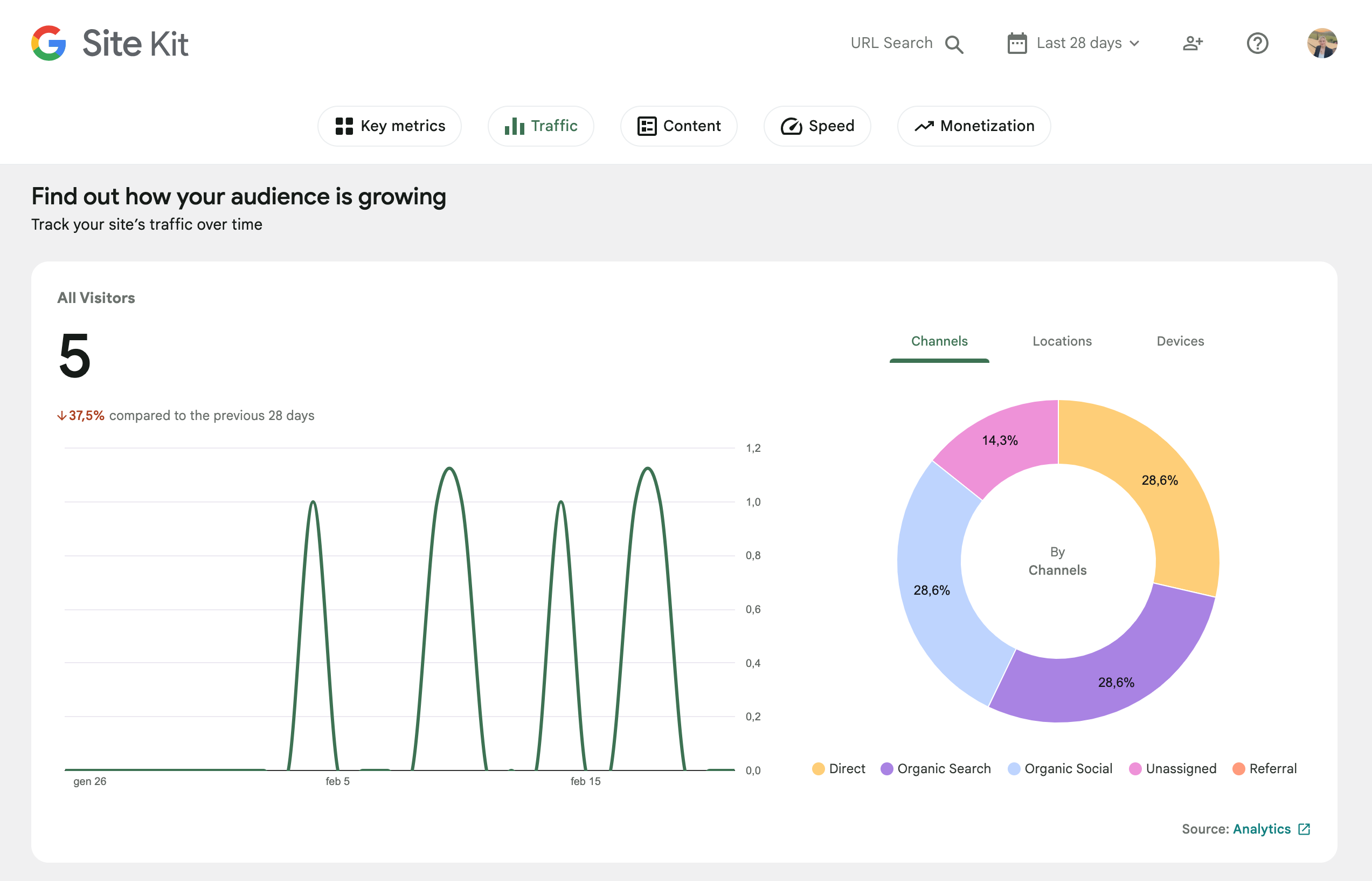This screenshot has width=1372, height=881.
Task: Click the Find out how your audience heading
Action: point(238,197)
